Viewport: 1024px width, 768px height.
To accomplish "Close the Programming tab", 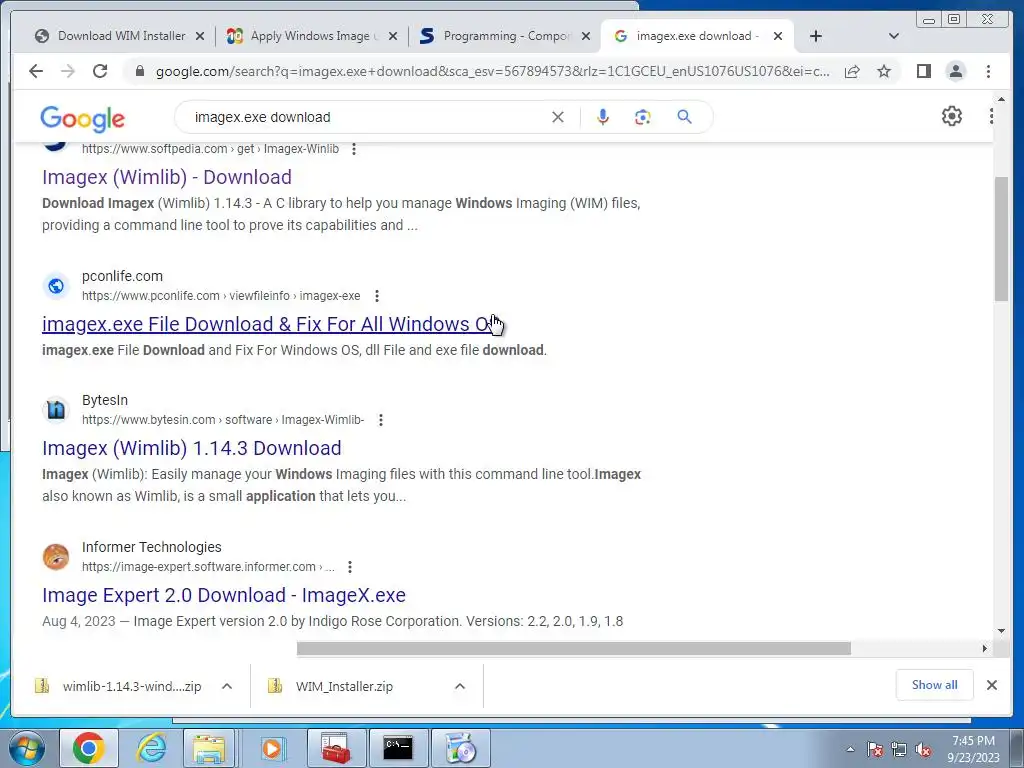I will tap(586, 36).
